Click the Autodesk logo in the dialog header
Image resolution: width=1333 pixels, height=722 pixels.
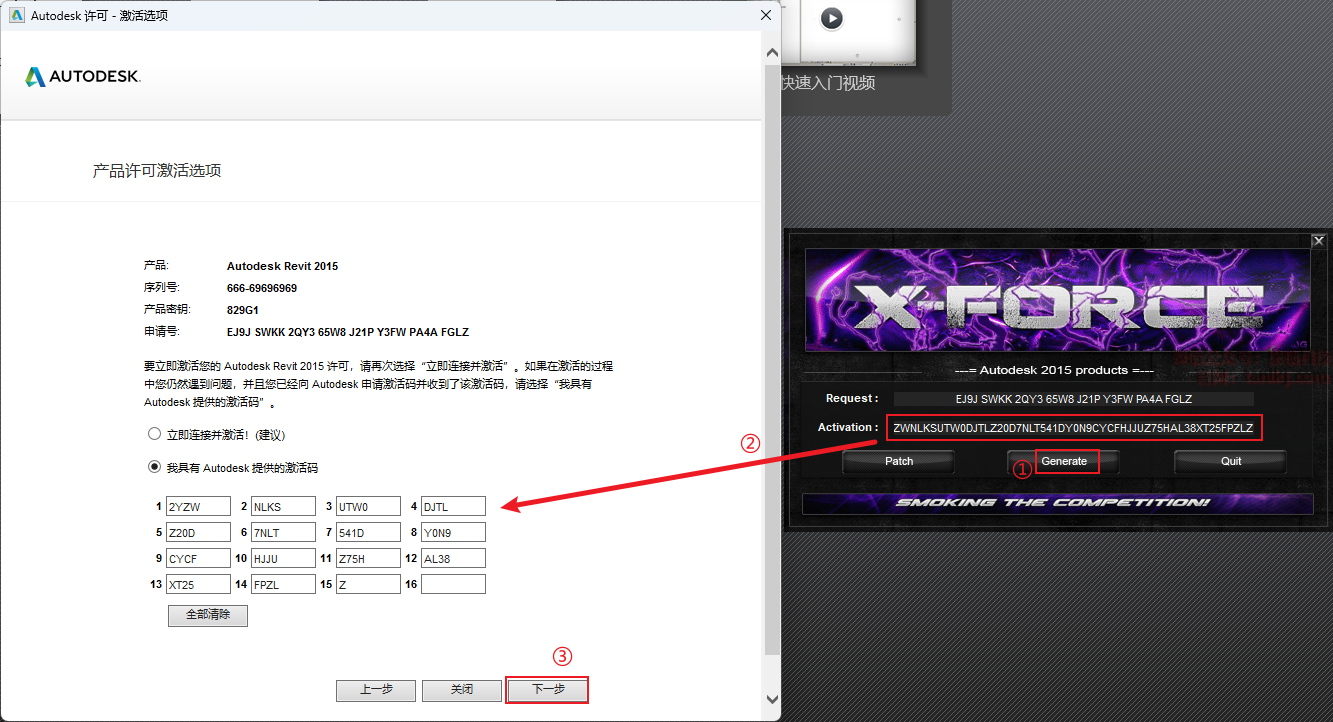[83, 77]
